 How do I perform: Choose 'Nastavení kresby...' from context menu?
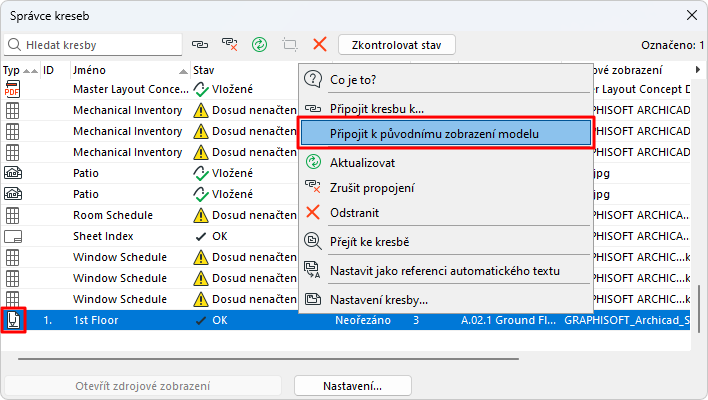[x=379, y=299]
